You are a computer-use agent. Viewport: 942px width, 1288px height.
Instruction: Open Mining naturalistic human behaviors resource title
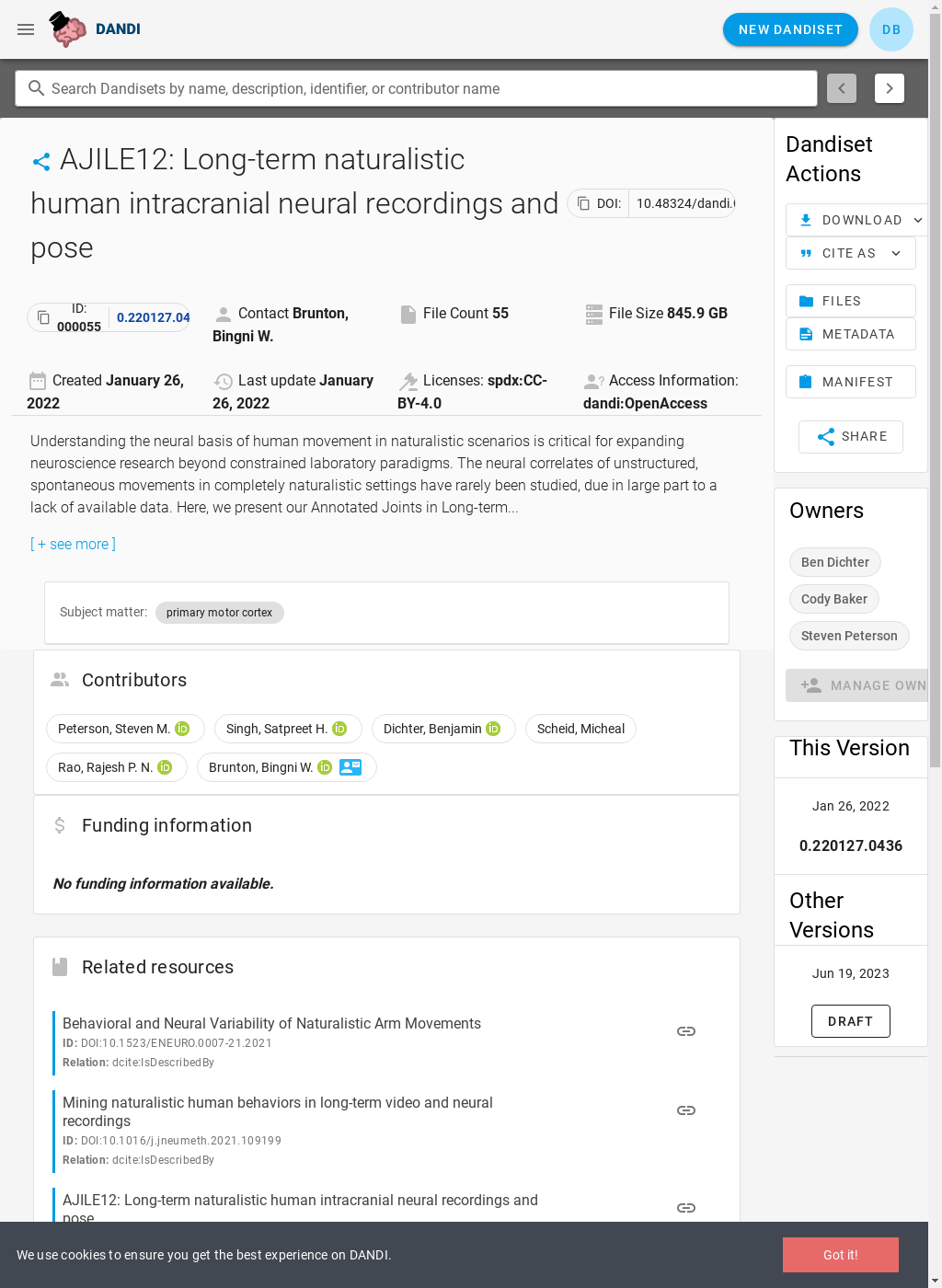point(278,1111)
